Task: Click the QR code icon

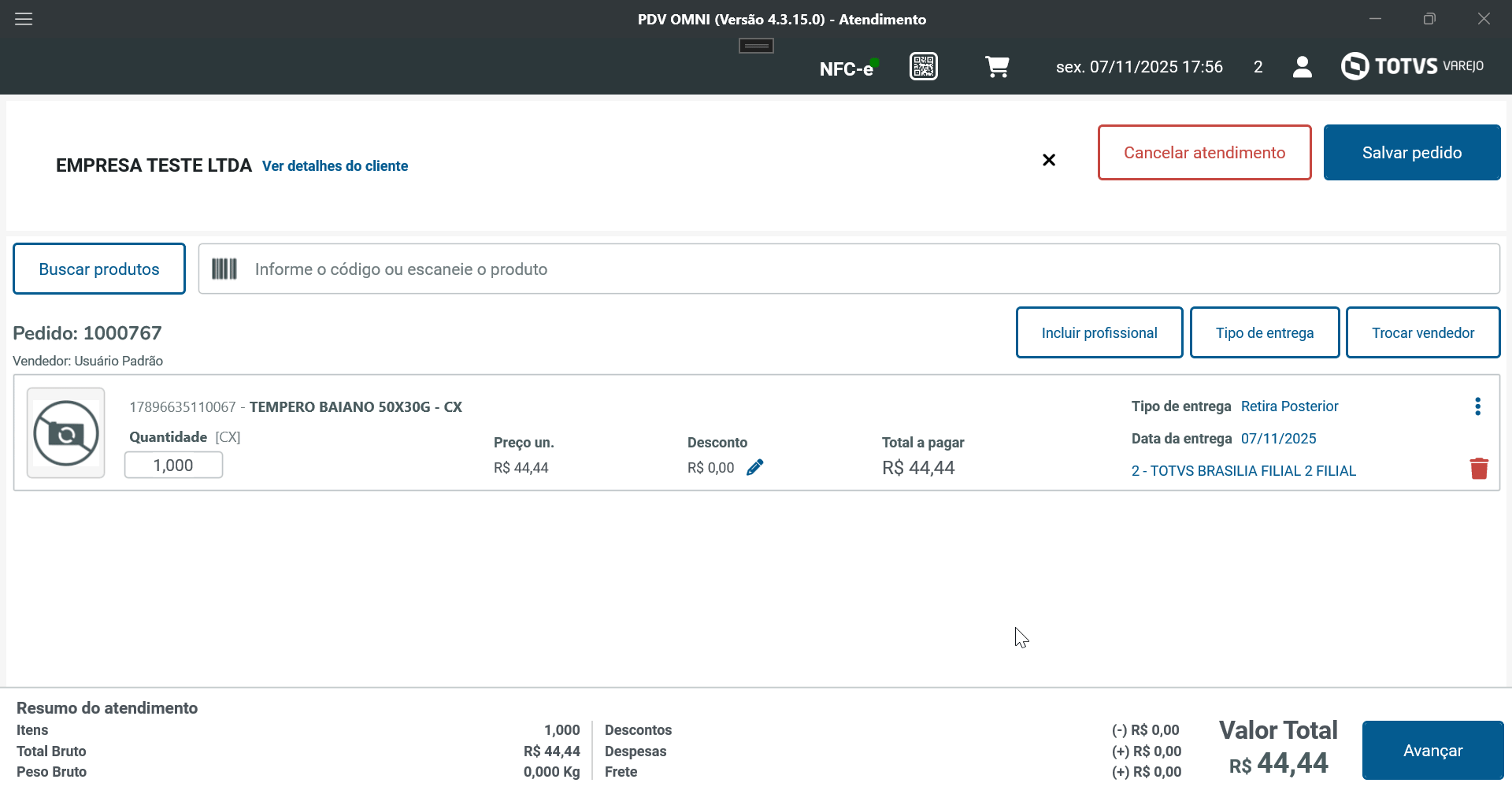Action: [923, 66]
